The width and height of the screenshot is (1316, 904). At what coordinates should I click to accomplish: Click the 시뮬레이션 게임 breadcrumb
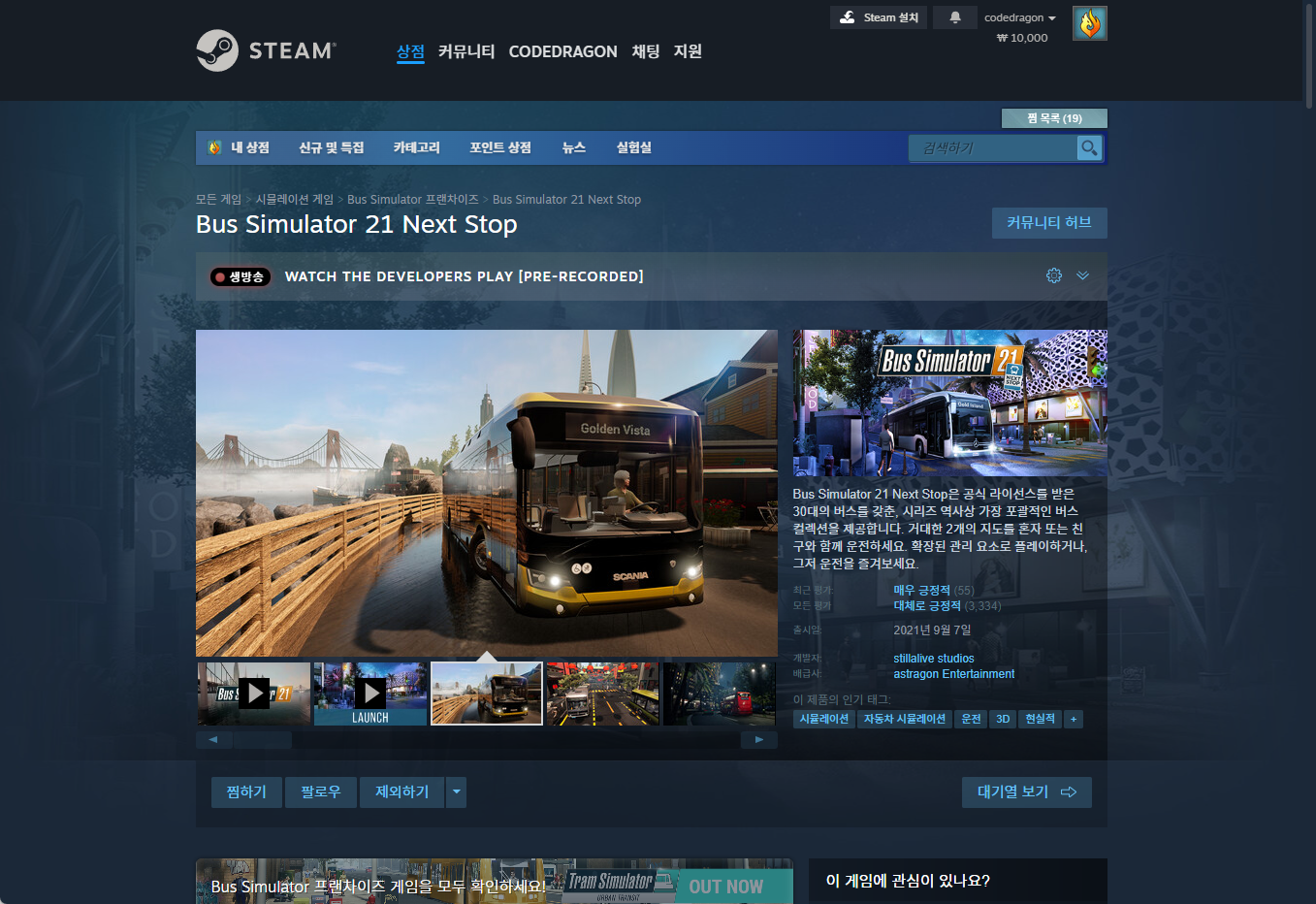(x=294, y=199)
